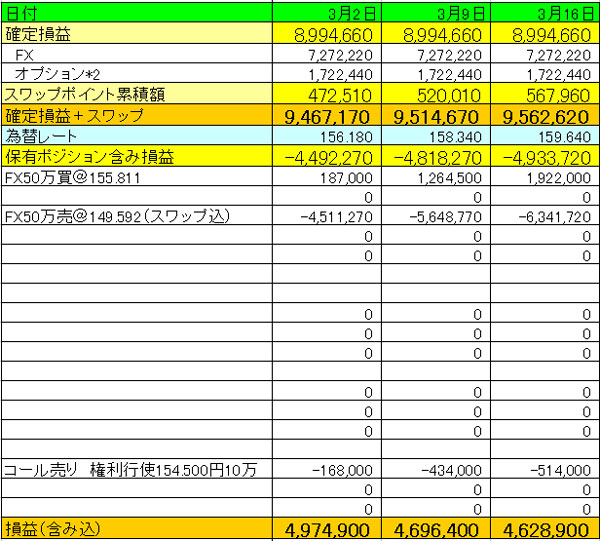Viewport: 600px width, 541px height.
Task: Select the 1,922,000 value cell
Action: (557, 178)
